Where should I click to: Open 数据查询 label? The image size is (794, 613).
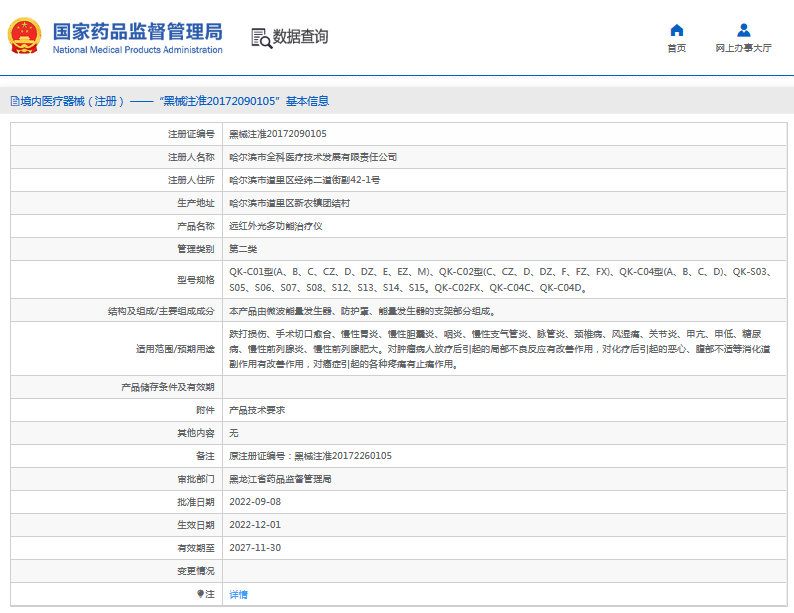coord(300,36)
